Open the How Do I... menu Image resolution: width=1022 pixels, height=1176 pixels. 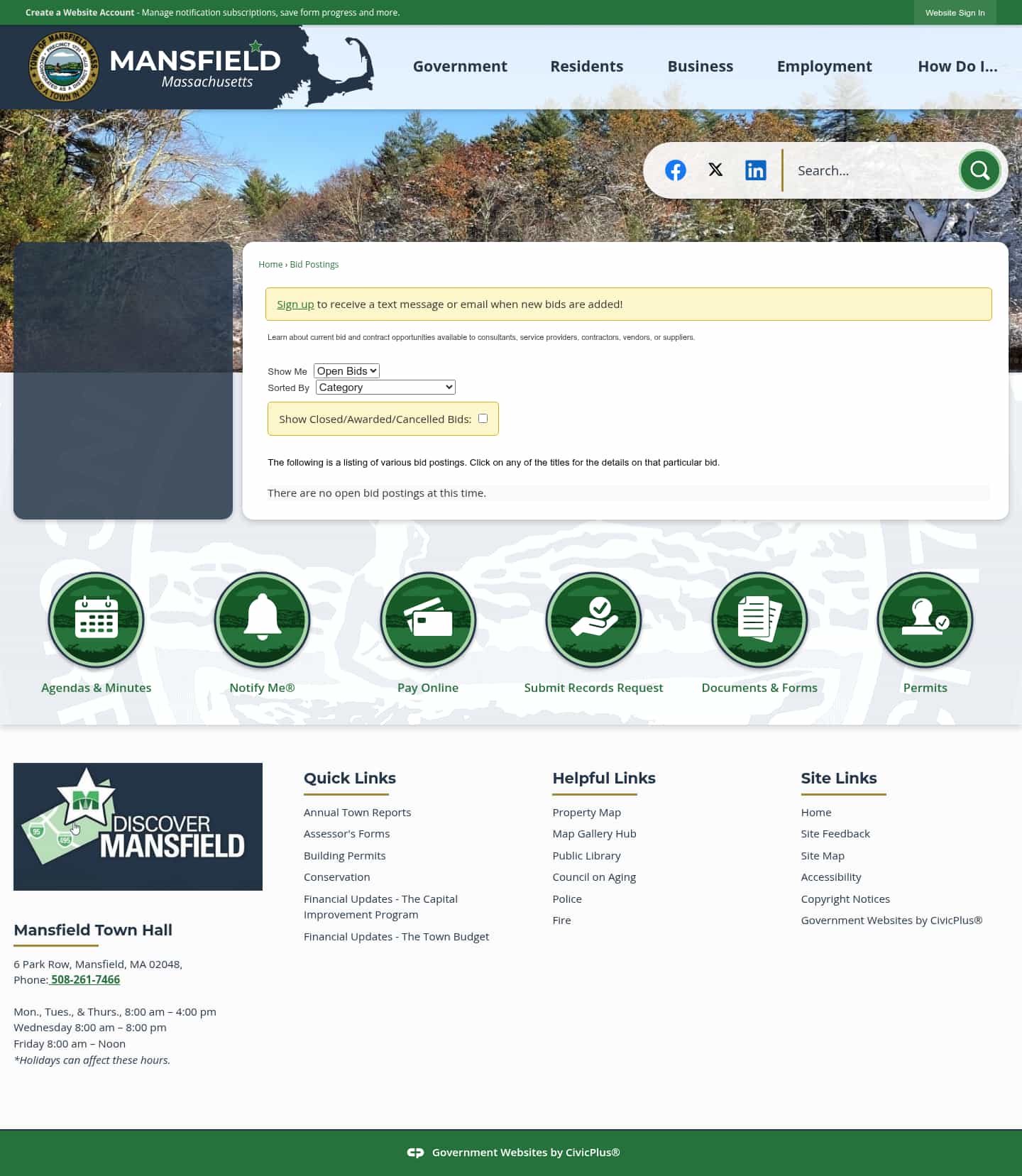coord(957,66)
